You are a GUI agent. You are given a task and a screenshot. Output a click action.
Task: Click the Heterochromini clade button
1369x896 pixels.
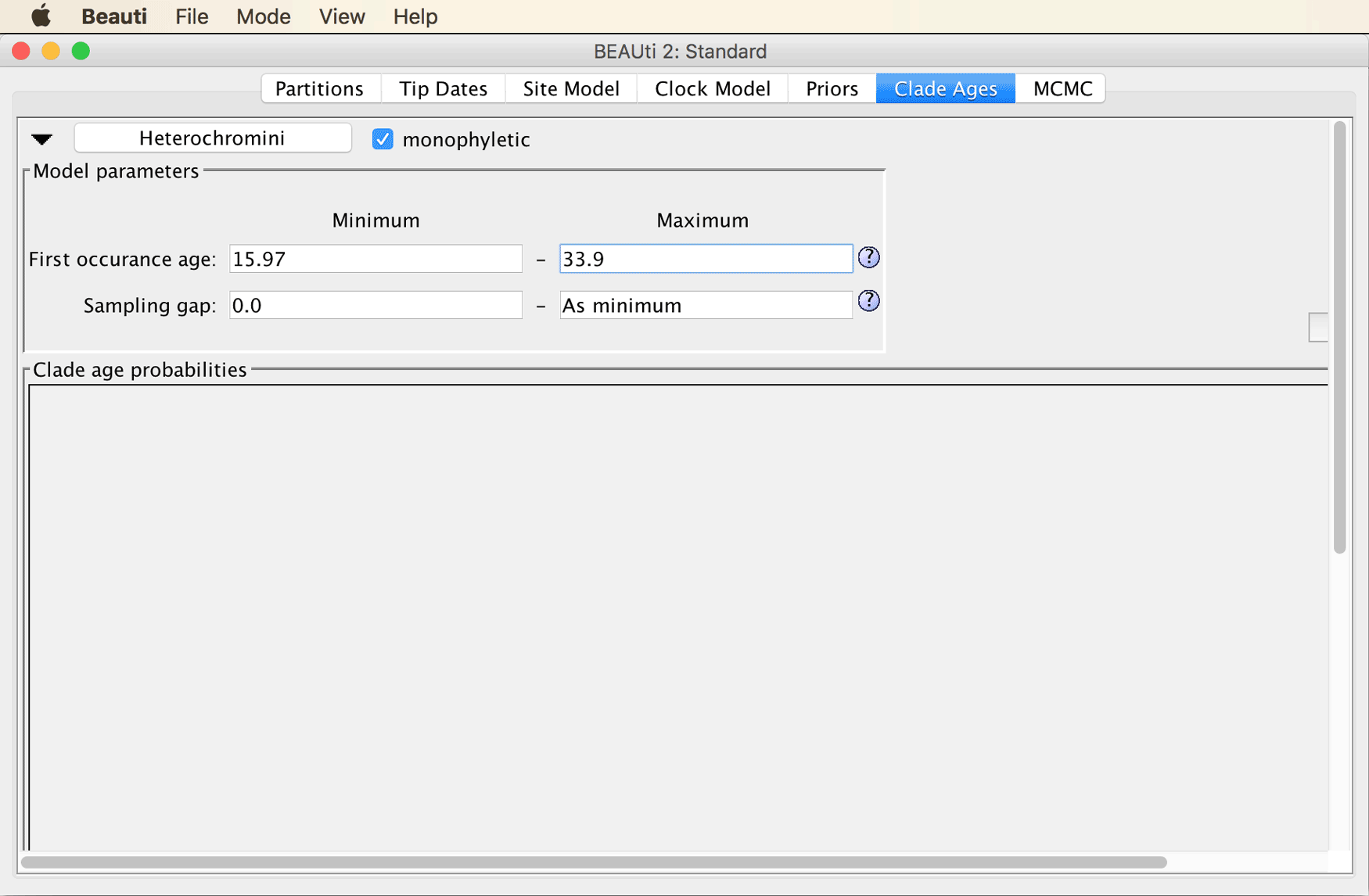[212, 138]
